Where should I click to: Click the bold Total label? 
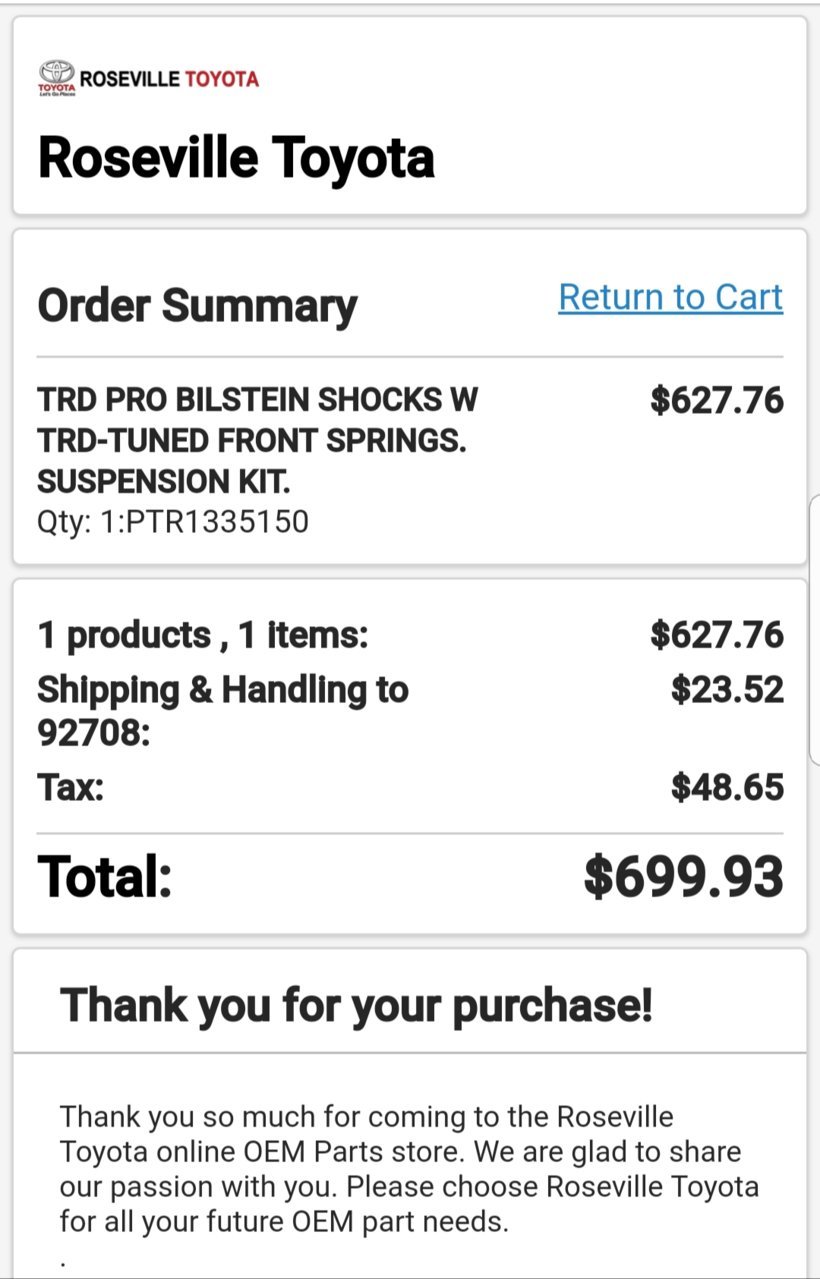(x=105, y=877)
